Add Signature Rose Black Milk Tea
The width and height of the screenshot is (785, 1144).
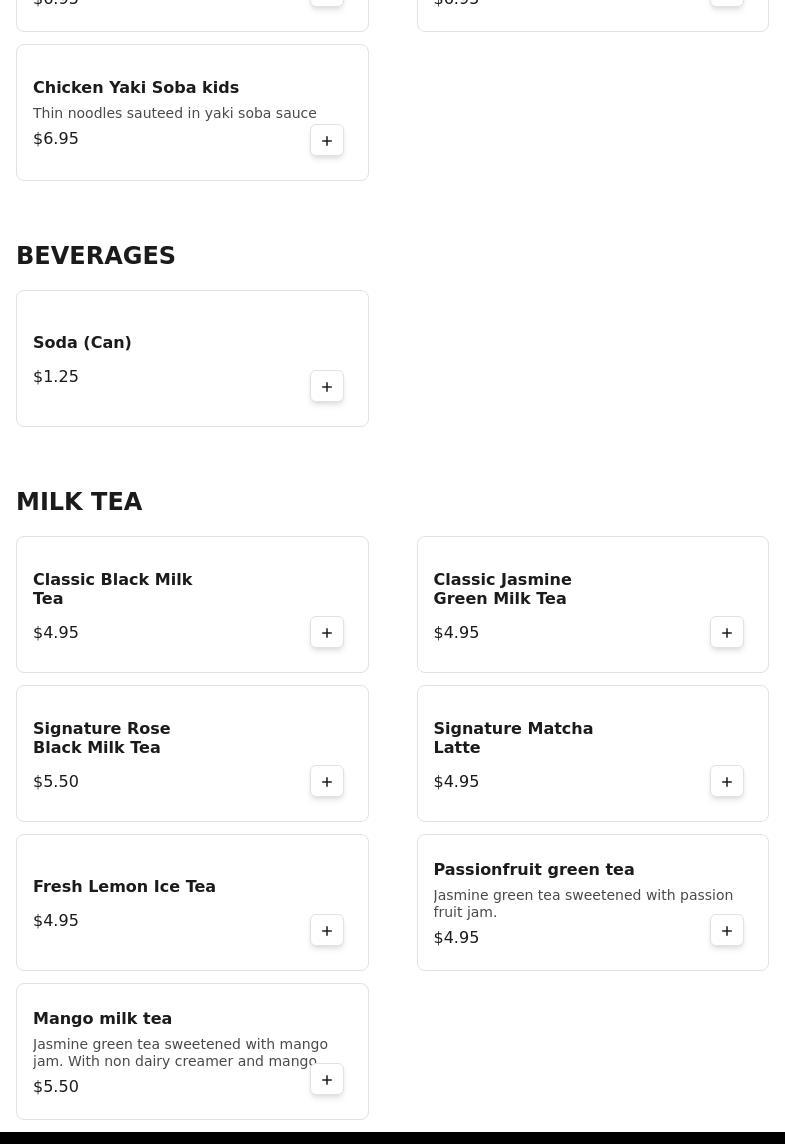(x=327, y=782)
